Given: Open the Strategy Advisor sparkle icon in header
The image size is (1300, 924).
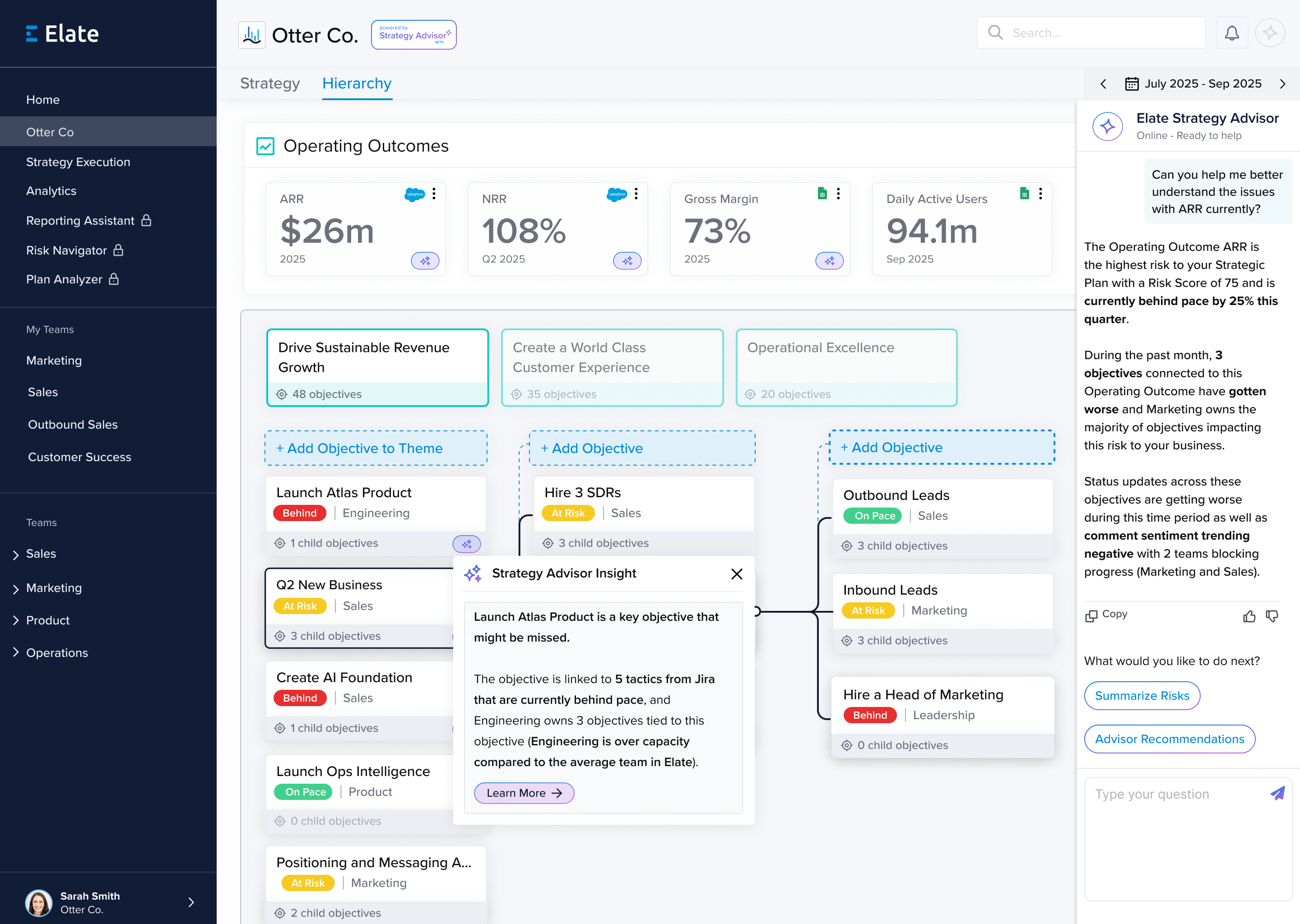Looking at the screenshot, I should click(x=1269, y=33).
